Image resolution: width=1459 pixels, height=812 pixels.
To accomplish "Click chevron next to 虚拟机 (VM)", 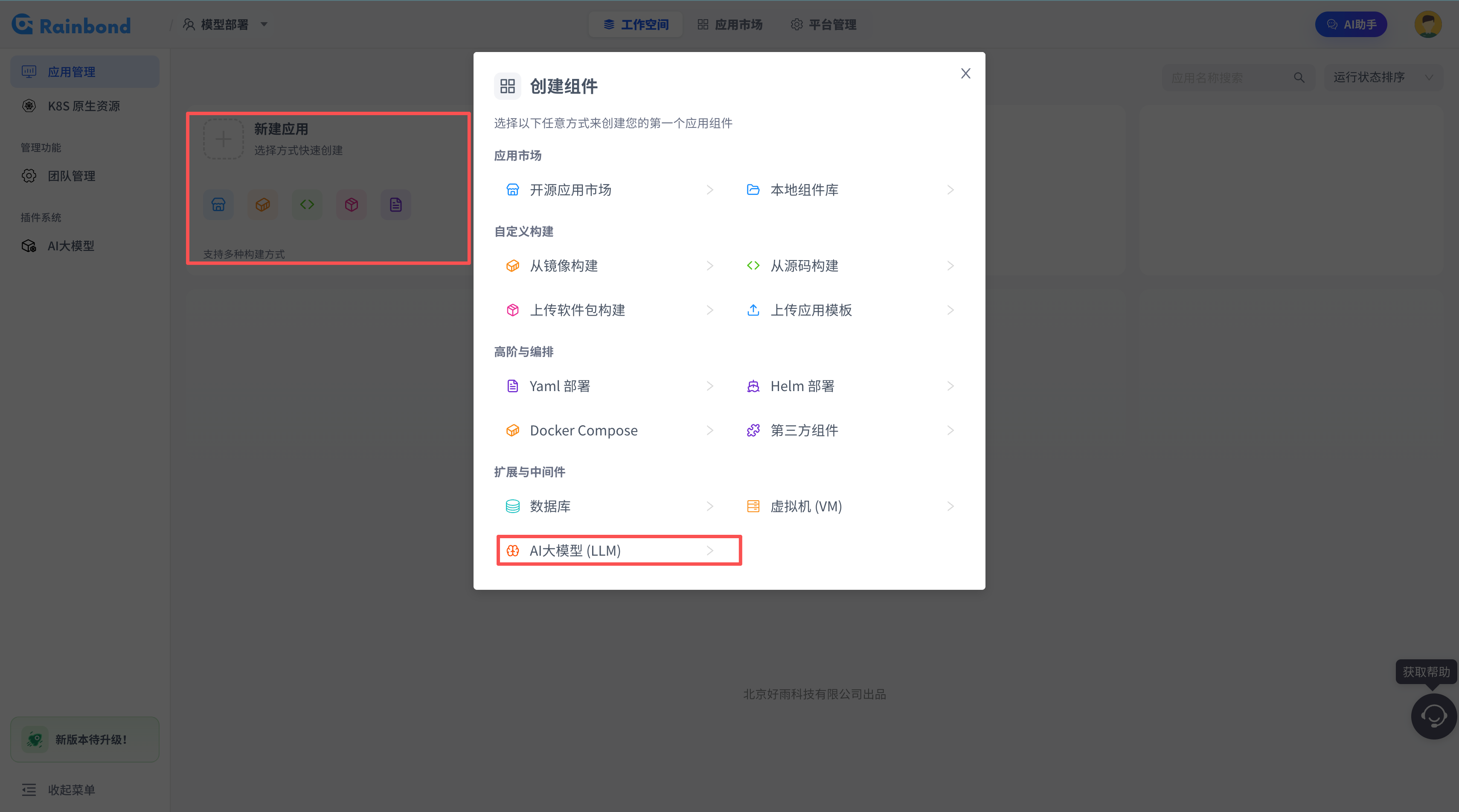I will click(x=950, y=506).
